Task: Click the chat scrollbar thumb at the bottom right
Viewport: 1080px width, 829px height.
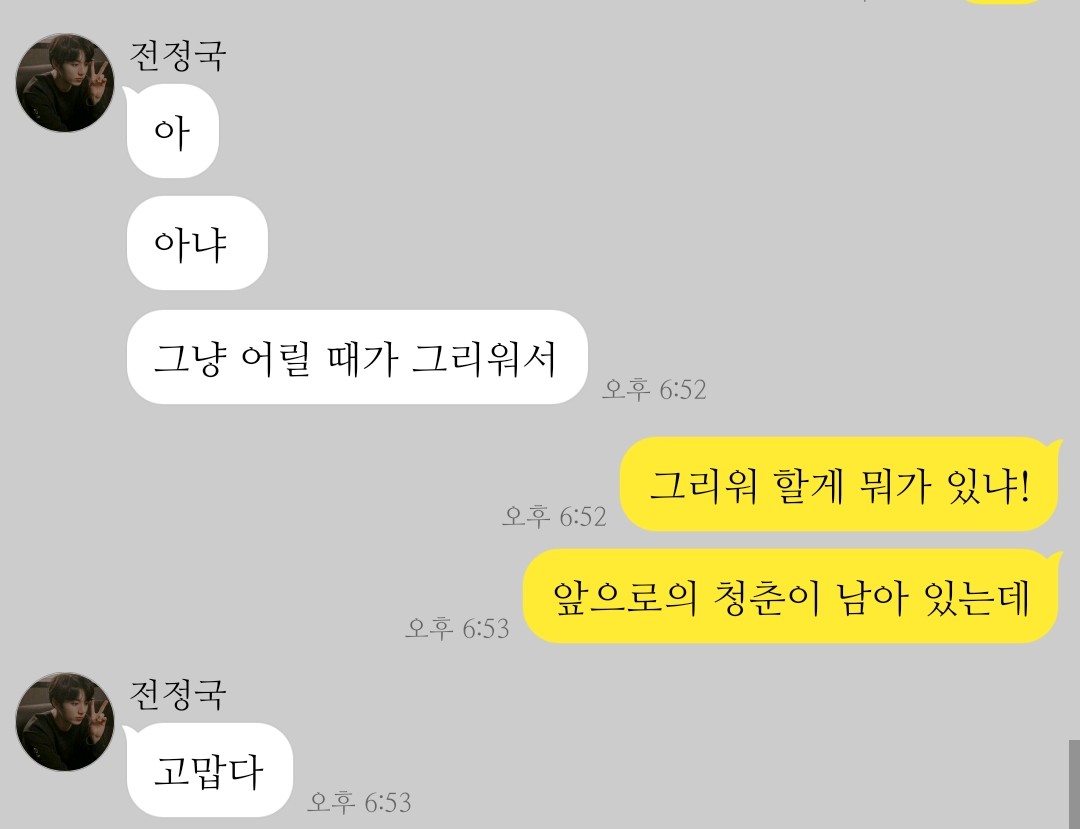Action: tap(1074, 784)
